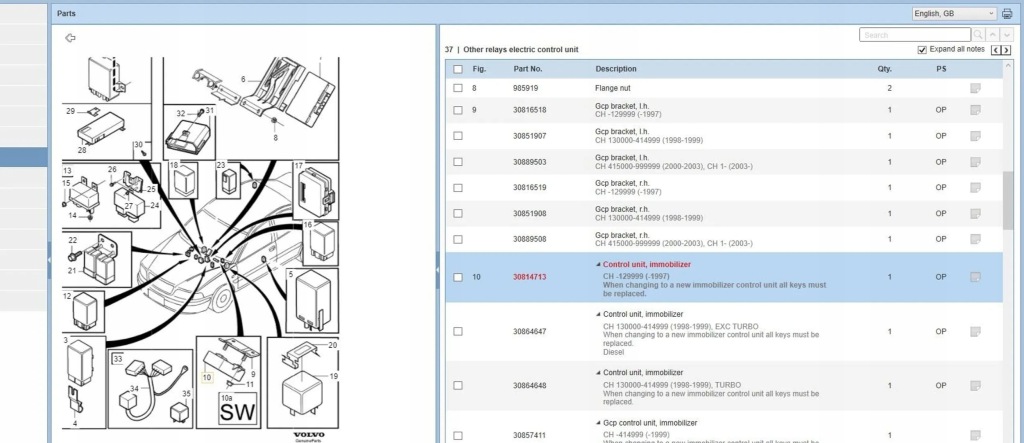Collapse notes for red Control unit, immobilizer
This screenshot has width=1024, height=443.
tap(598, 265)
